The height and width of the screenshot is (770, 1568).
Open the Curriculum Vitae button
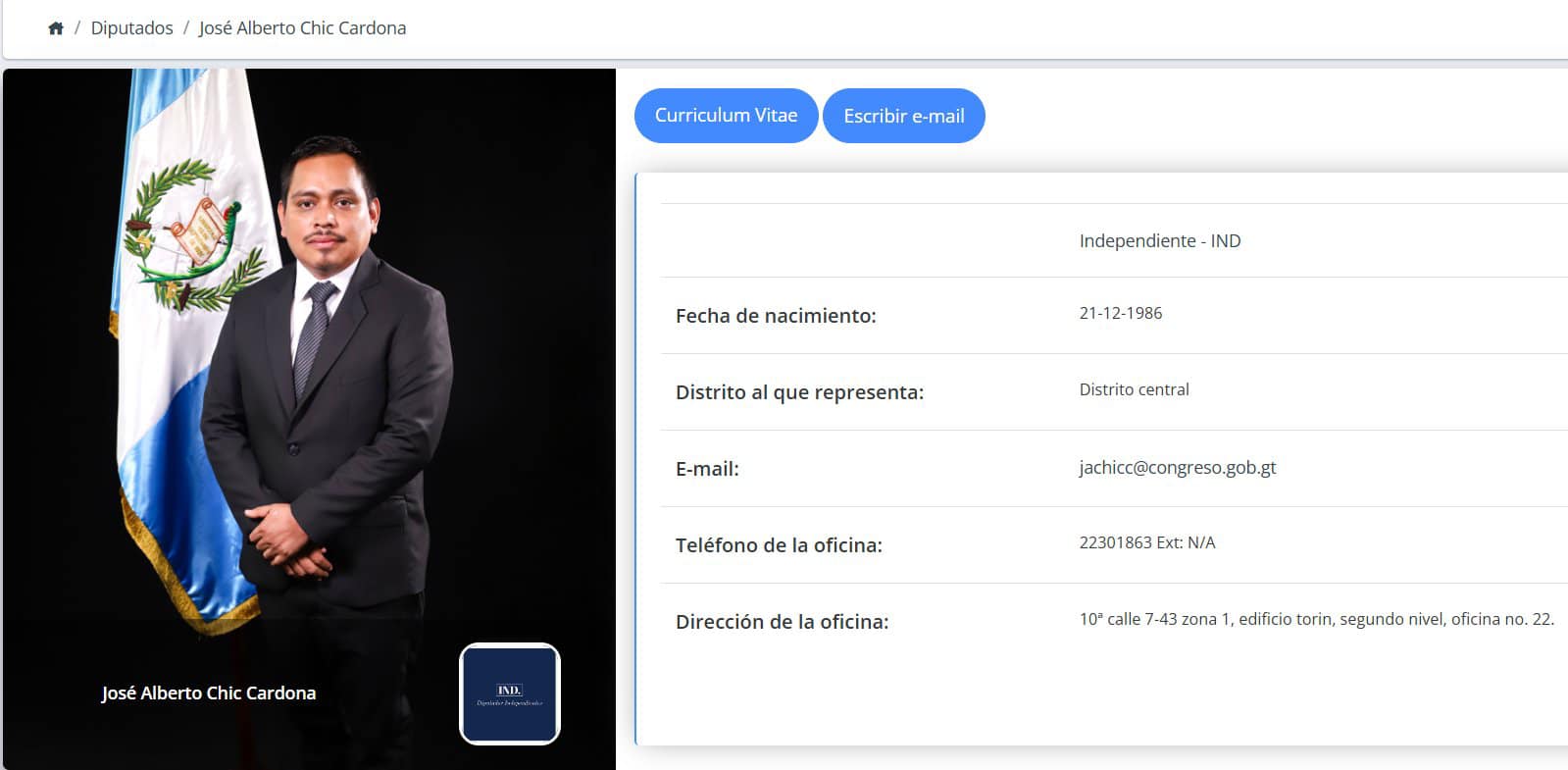tap(726, 116)
